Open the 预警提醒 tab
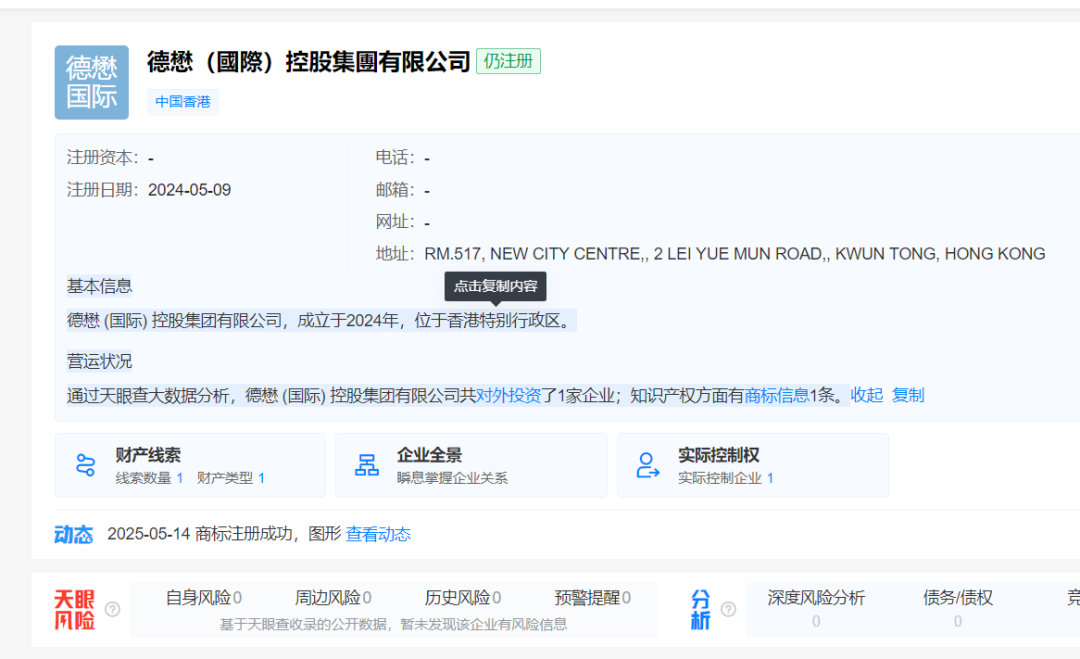Screen dimensions: 1080x659 (592, 598)
